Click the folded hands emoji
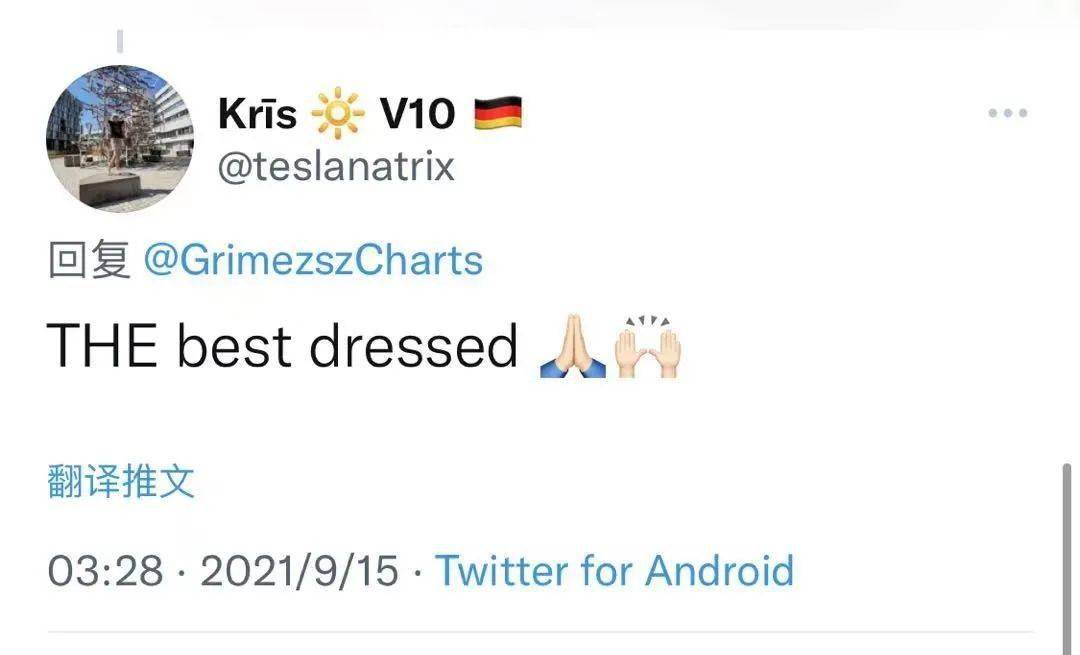Screen dimensions: 1080x655 pyautogui.click(x=572, y=348)
